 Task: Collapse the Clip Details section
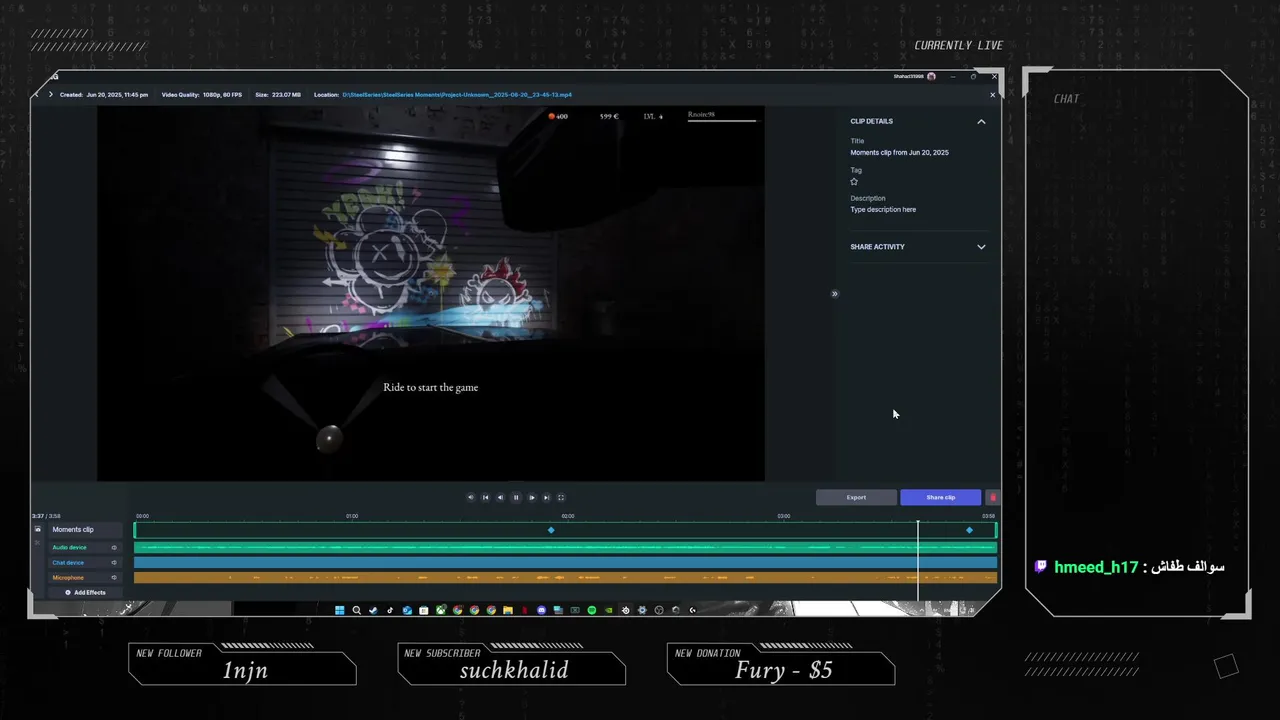pos(981,122)
